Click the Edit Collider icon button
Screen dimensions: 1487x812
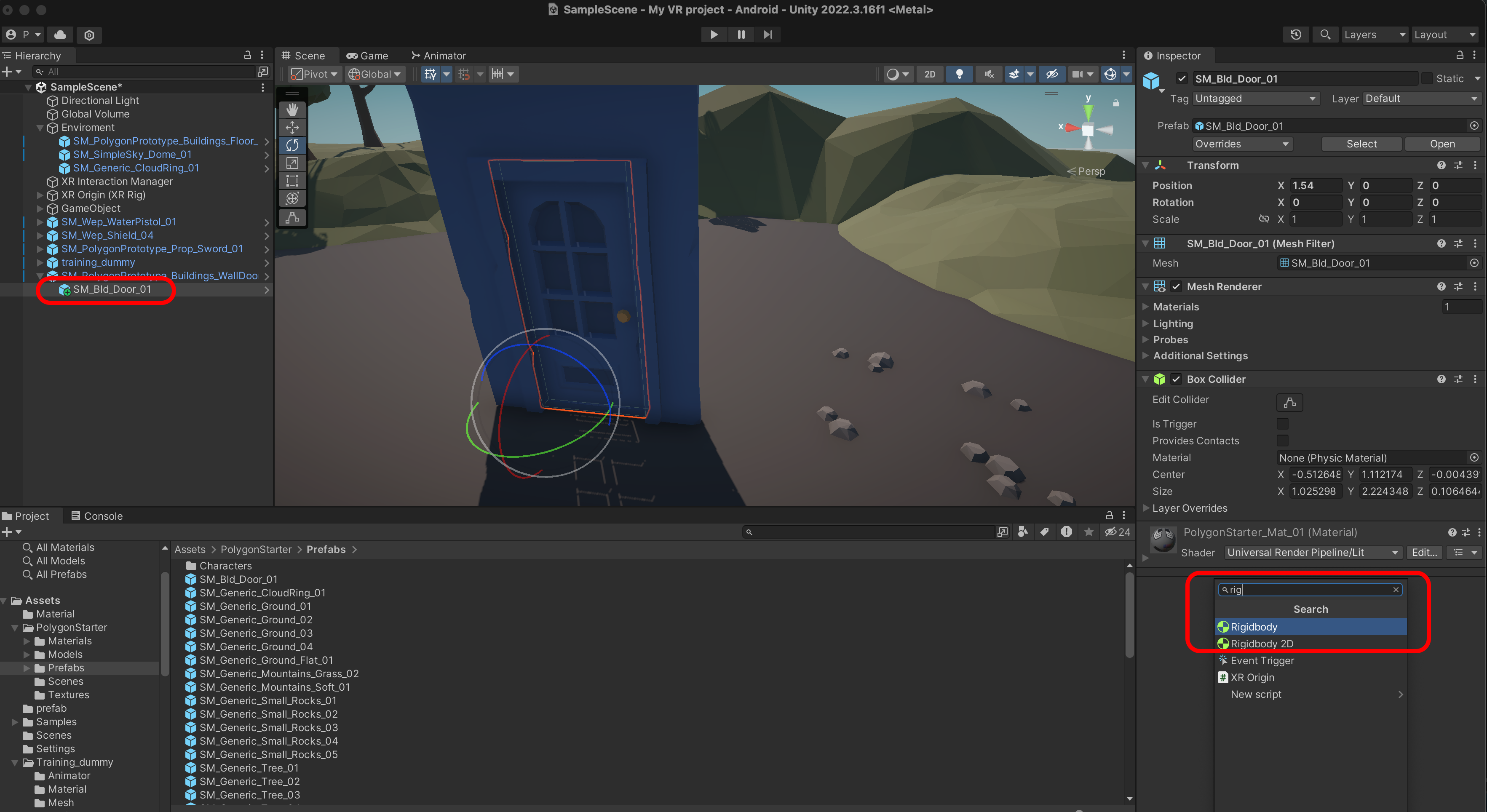(1289, 402)
